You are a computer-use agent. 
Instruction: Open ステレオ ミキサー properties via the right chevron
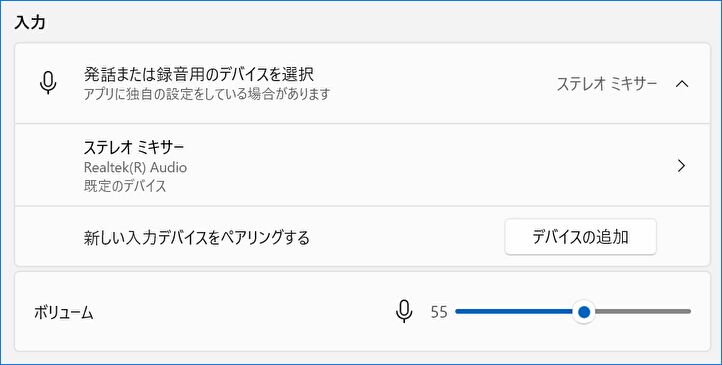click(682, 166)
